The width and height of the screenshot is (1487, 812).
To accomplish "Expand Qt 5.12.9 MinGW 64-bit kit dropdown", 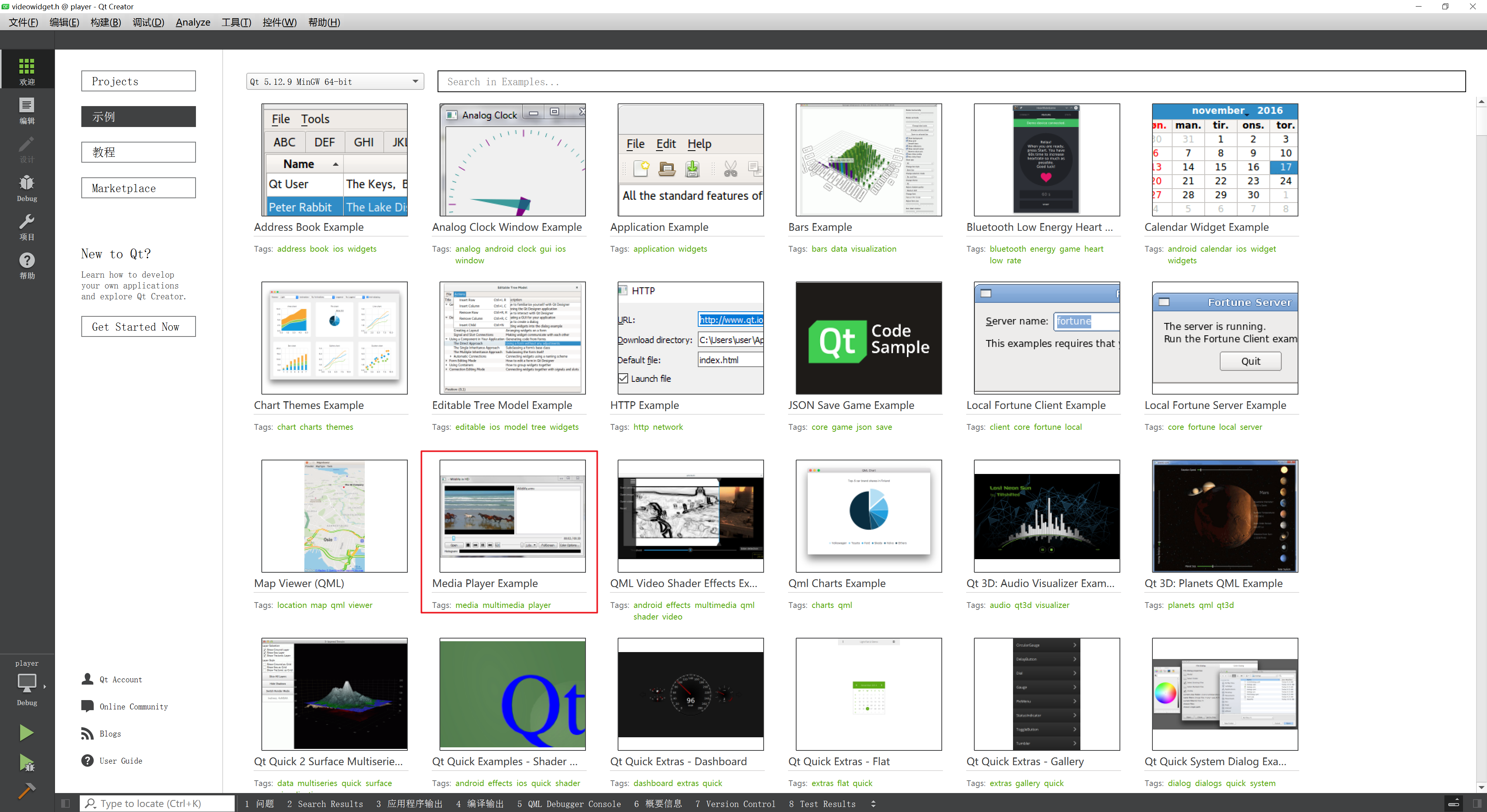I will pyautogui.click(x=415, y=81).
